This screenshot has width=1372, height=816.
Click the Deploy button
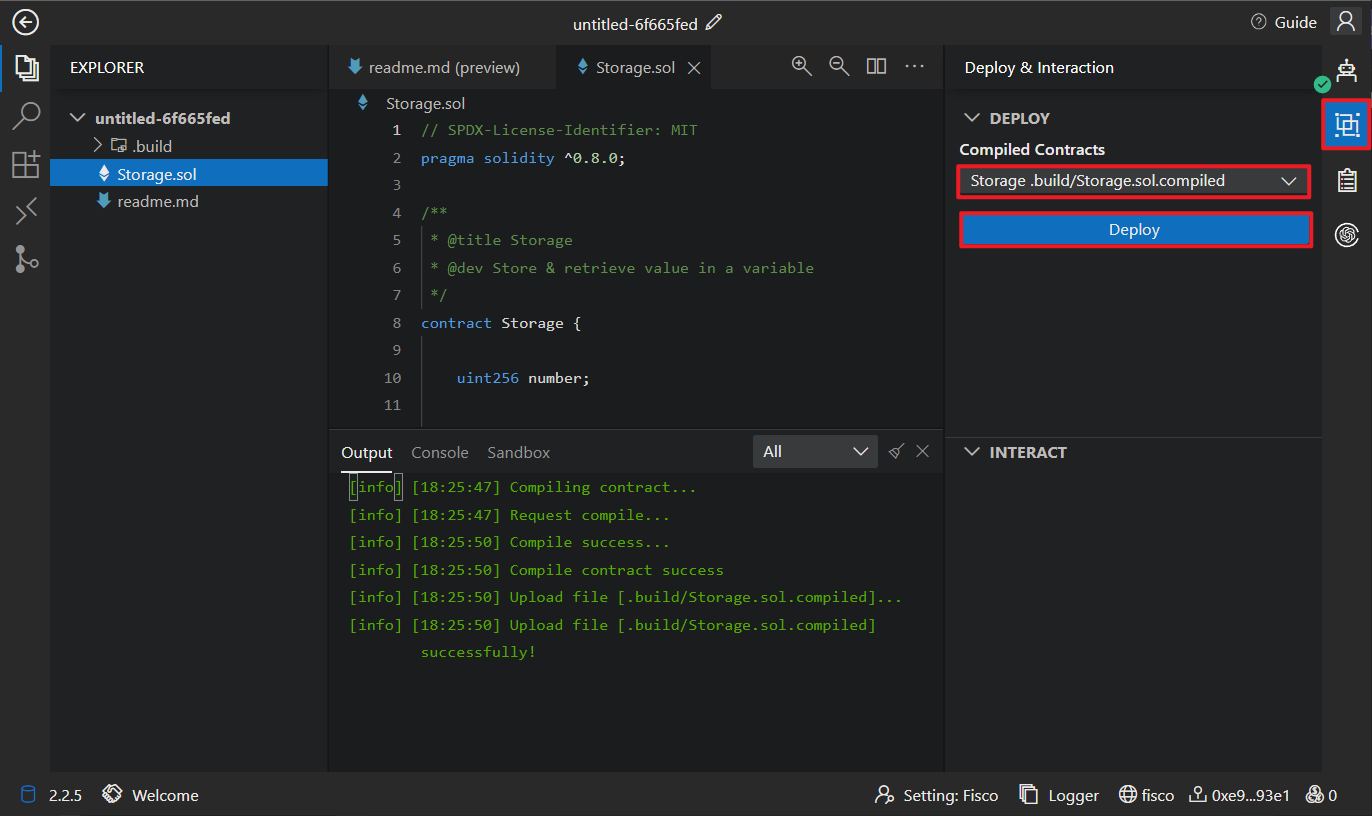point(1134,230)
